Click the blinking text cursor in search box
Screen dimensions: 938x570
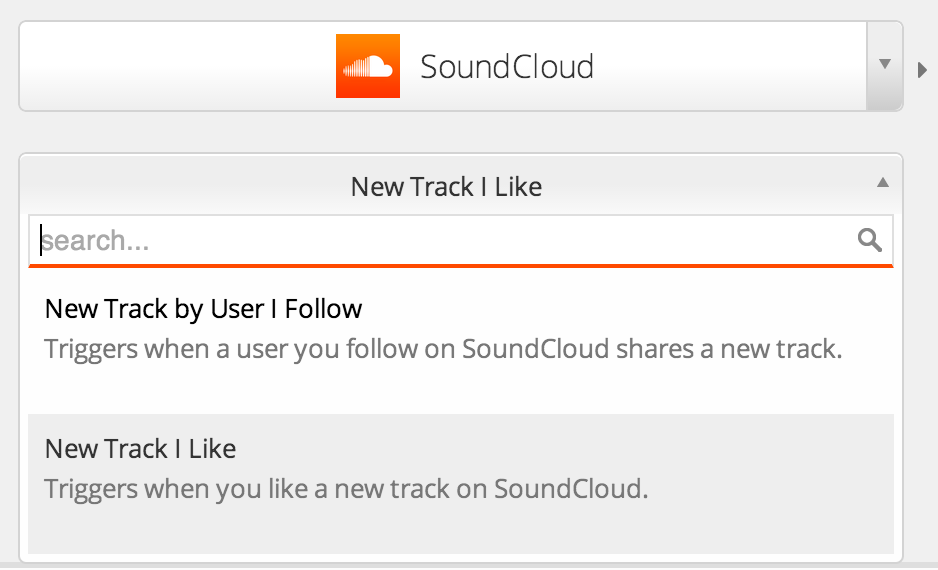tap(41, 240)
